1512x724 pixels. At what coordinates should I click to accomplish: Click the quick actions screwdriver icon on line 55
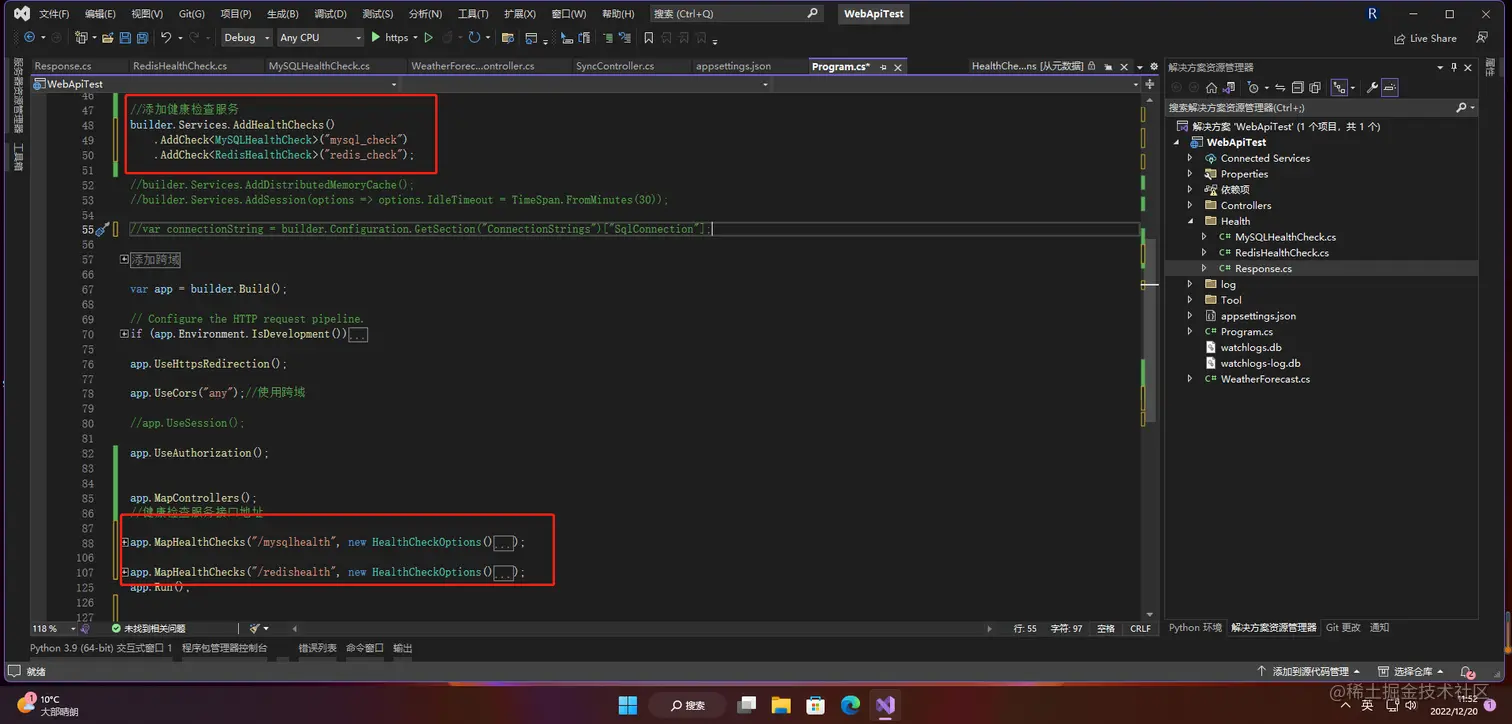[x=101, y=229]
